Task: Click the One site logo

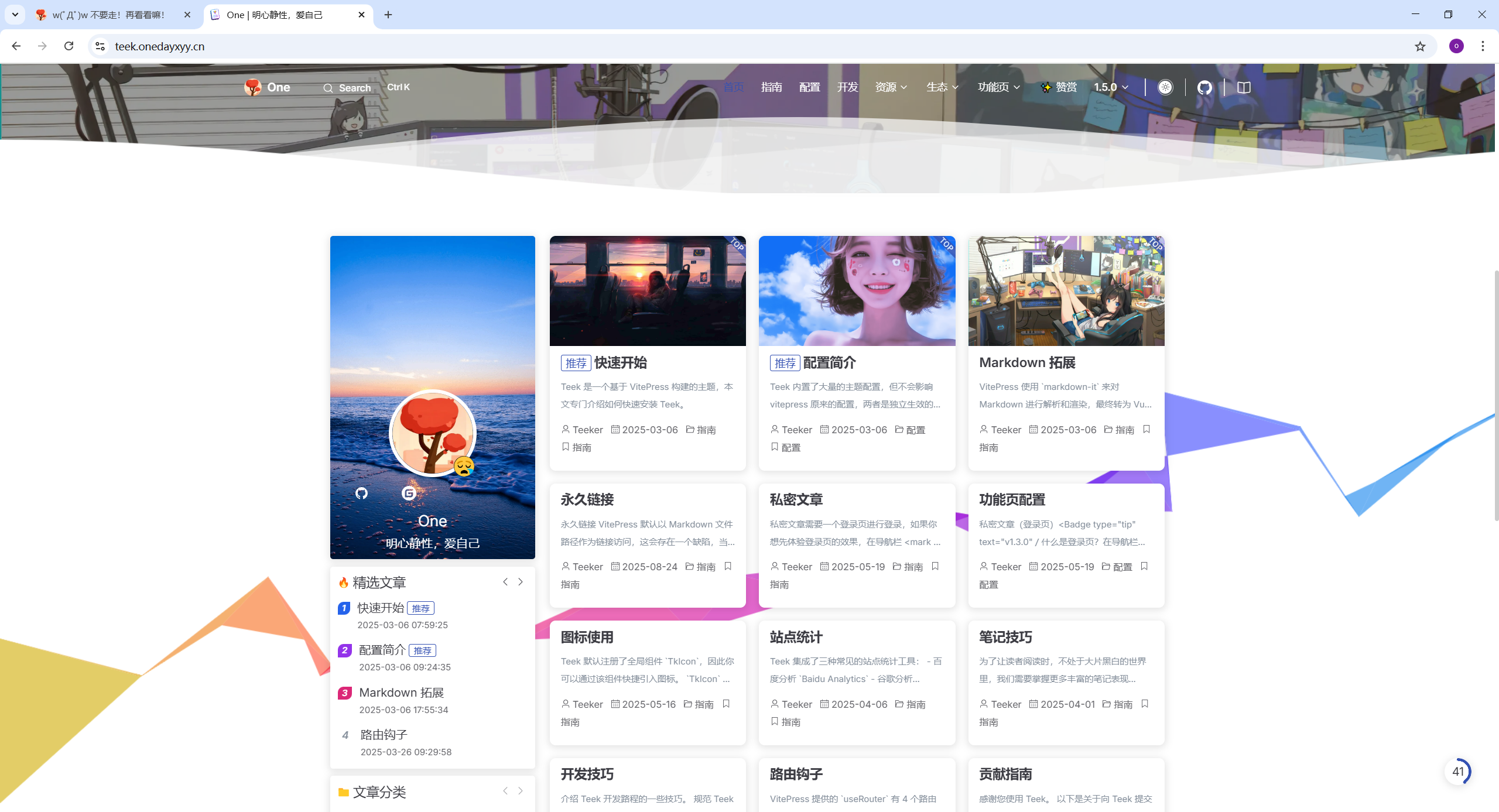Action: 268,87
